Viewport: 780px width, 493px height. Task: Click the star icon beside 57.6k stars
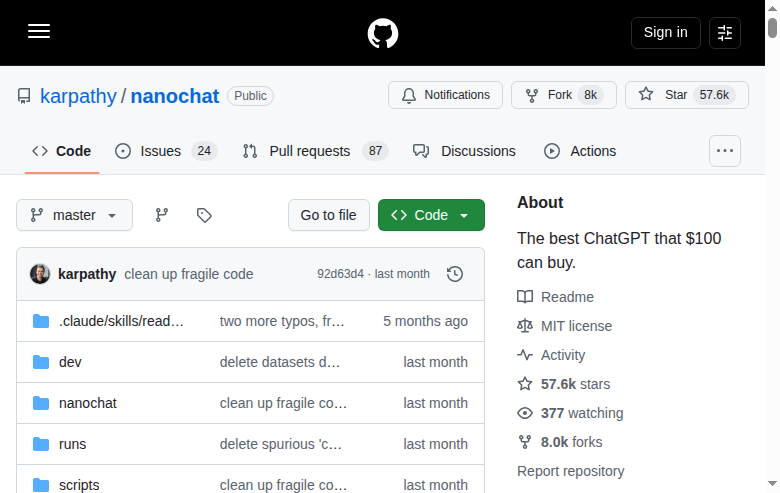pos(525,384)
